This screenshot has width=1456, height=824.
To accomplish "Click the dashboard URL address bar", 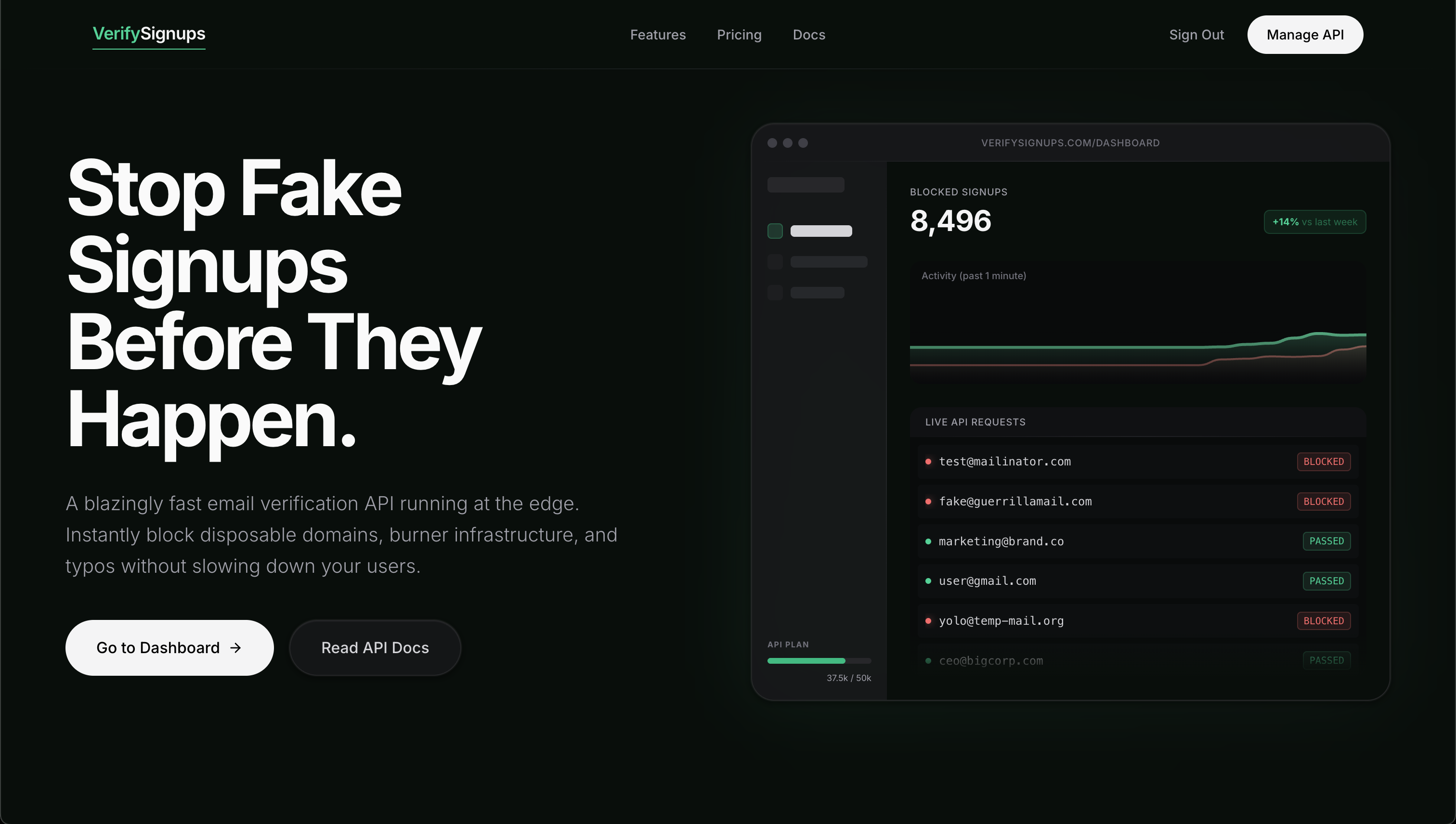I will pos(1070,143).
